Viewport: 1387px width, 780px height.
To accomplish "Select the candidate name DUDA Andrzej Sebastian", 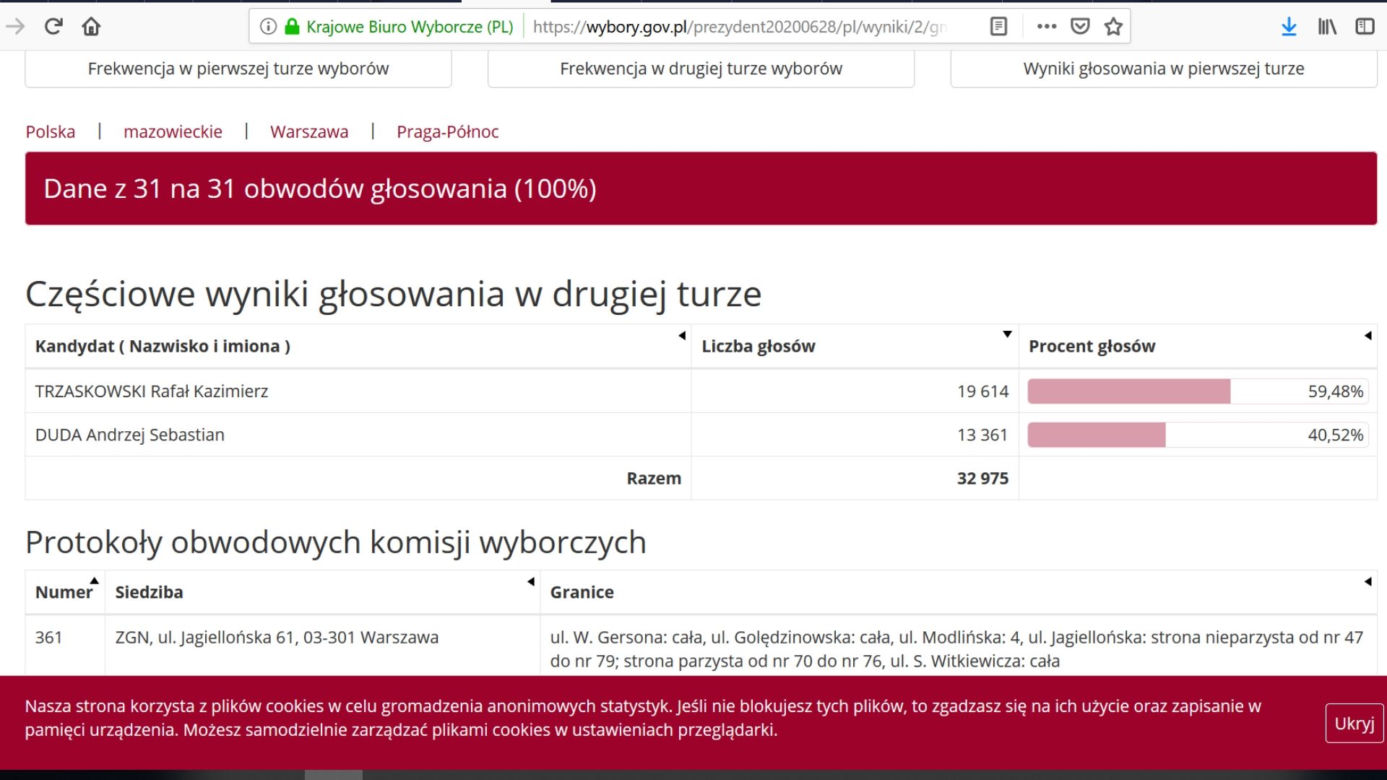I will [129, 435].
